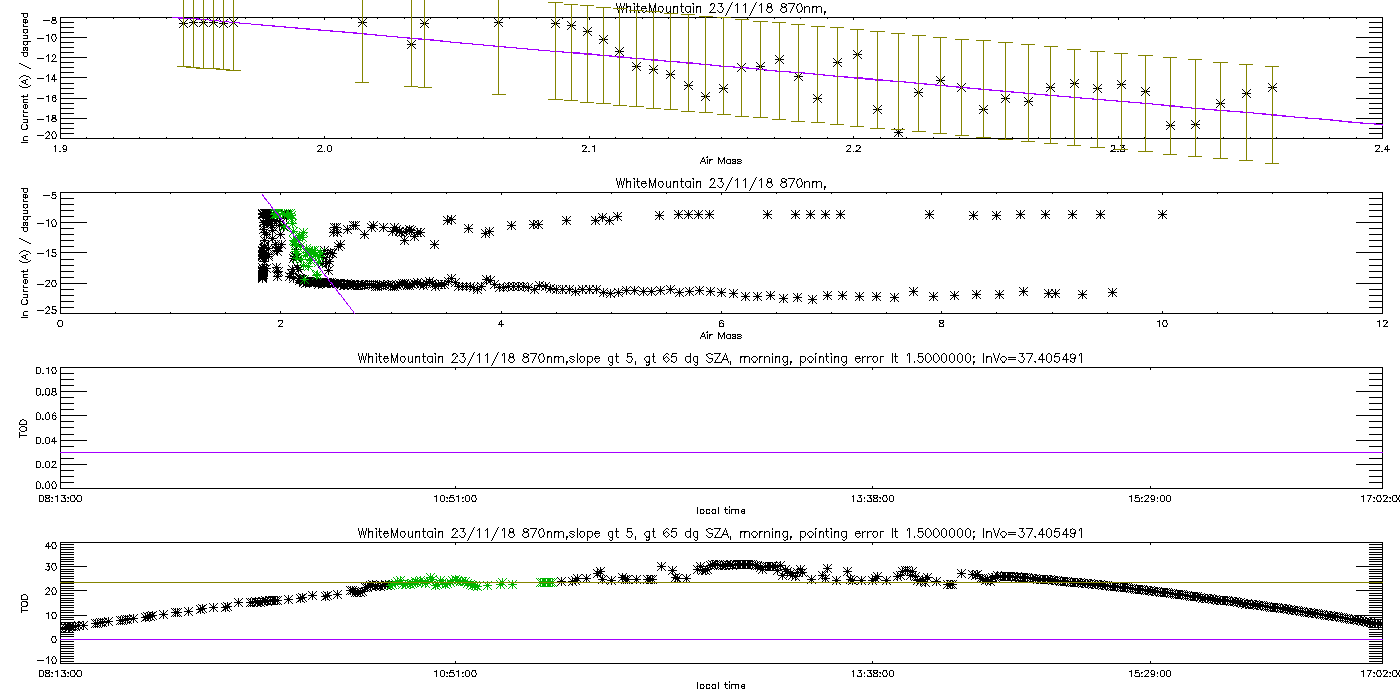Select the 15:29:00 tick under bottom plot

tap(1151, 673)
